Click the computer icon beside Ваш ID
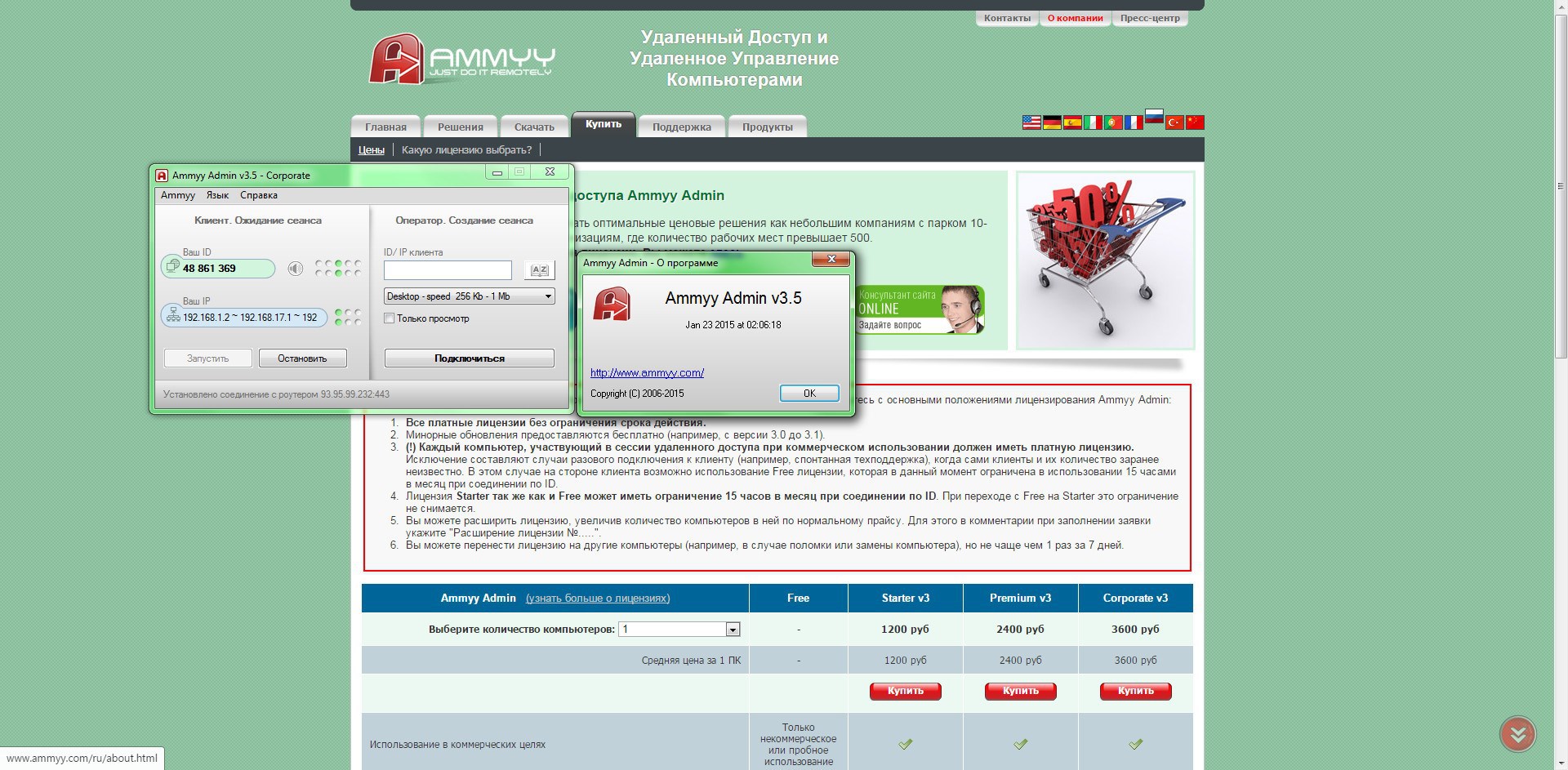 coord(172,266)
